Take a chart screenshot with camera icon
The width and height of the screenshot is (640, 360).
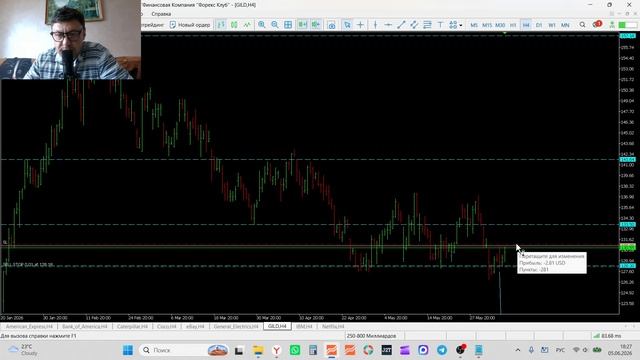(331, 25)
